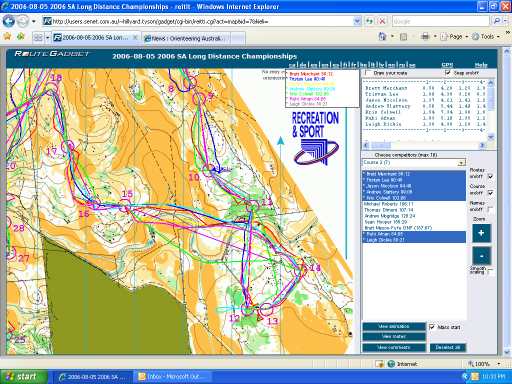Open the Help link in RouteGadget header
This screenshot has height=384, width=512.
481,65
